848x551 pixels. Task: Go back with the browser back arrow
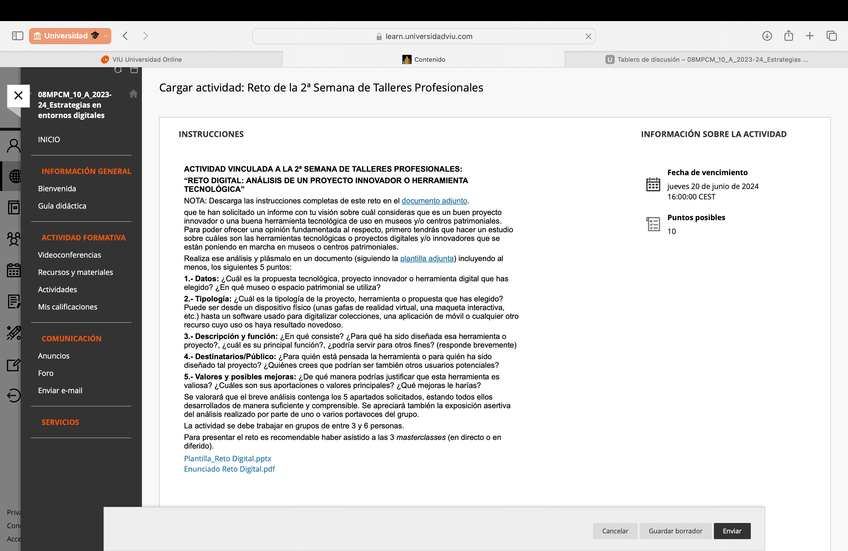[125, 36]
